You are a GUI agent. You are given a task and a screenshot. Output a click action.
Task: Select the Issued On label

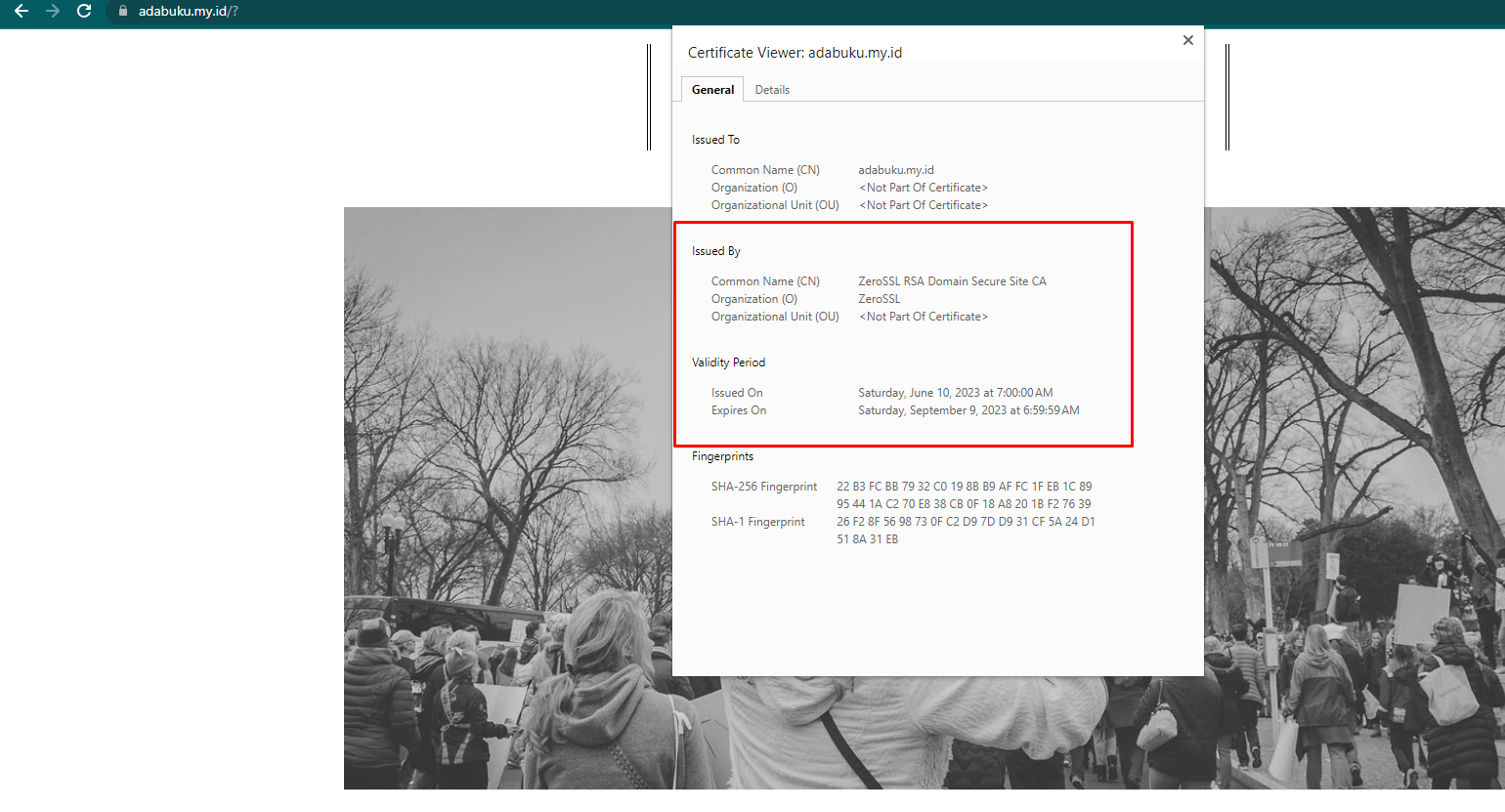coord(737,393)
